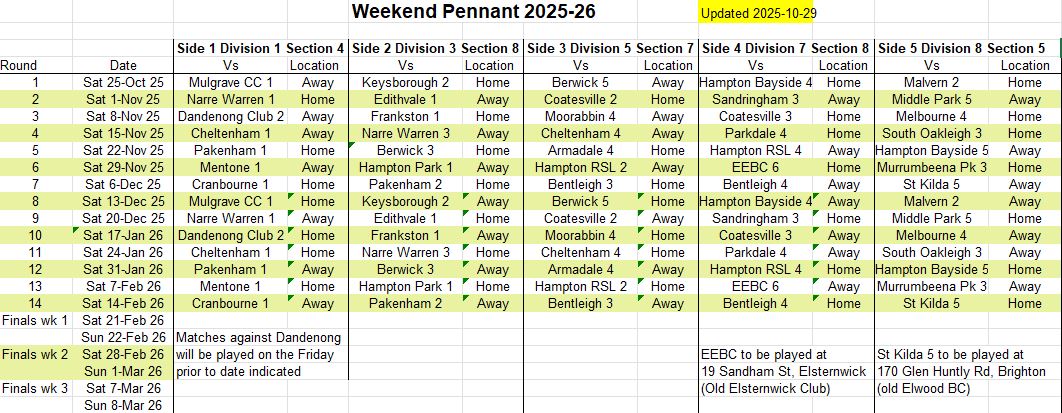
Task: Click the "Side 5 Division 8" header cell
Action: point(929,48)
